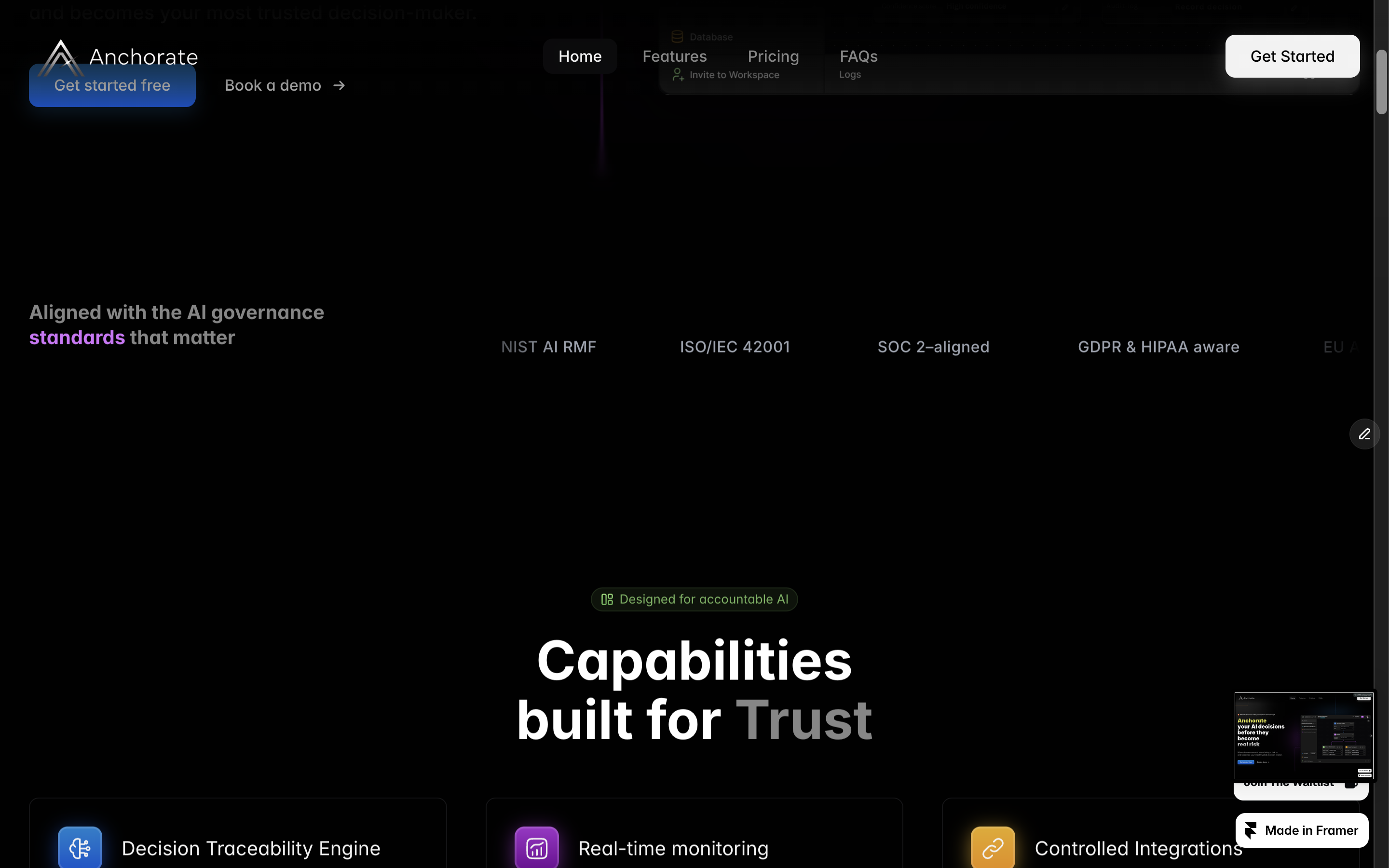1389x868 pixels.
Task: Open the edit pencil icon on the right edge
Action: point(1364,434)
